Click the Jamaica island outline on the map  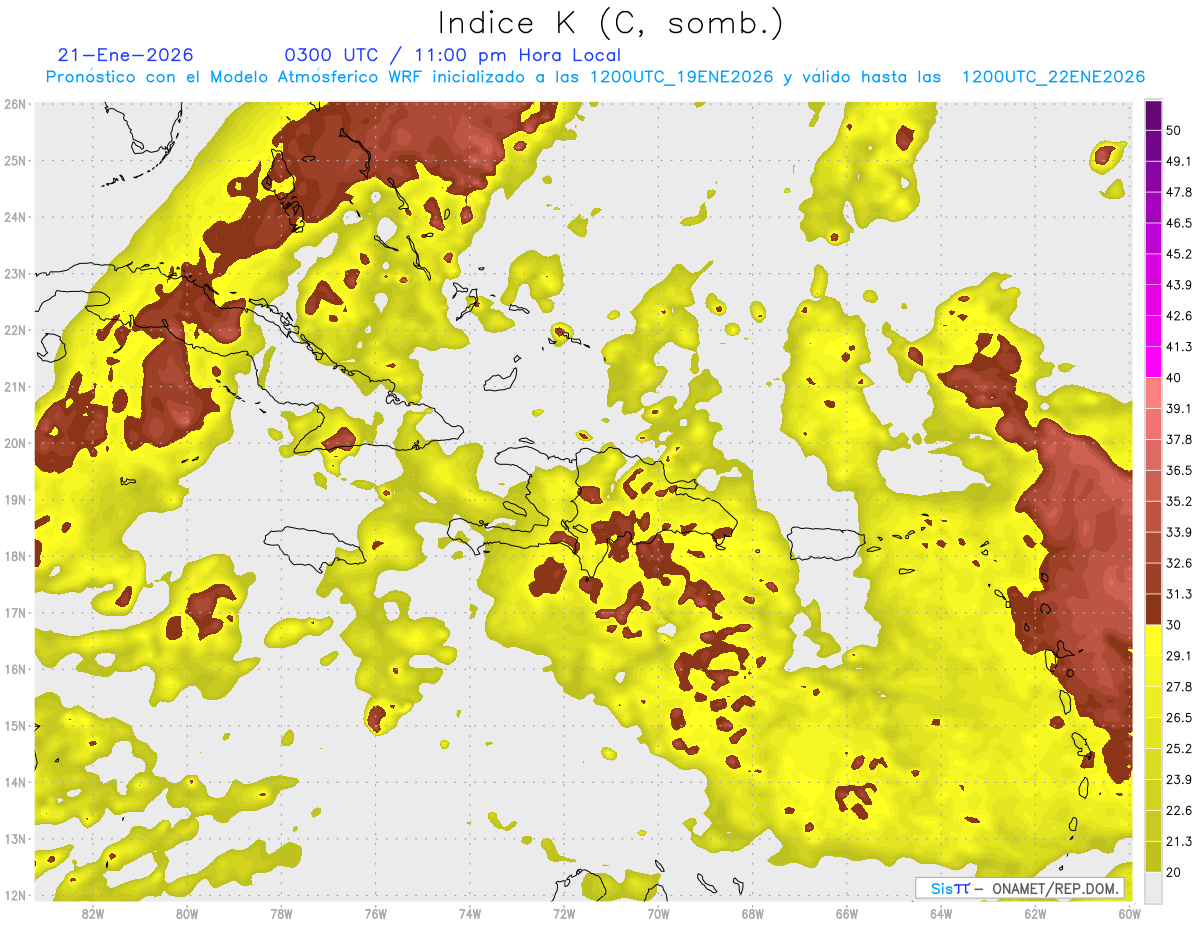coord(314,548)
